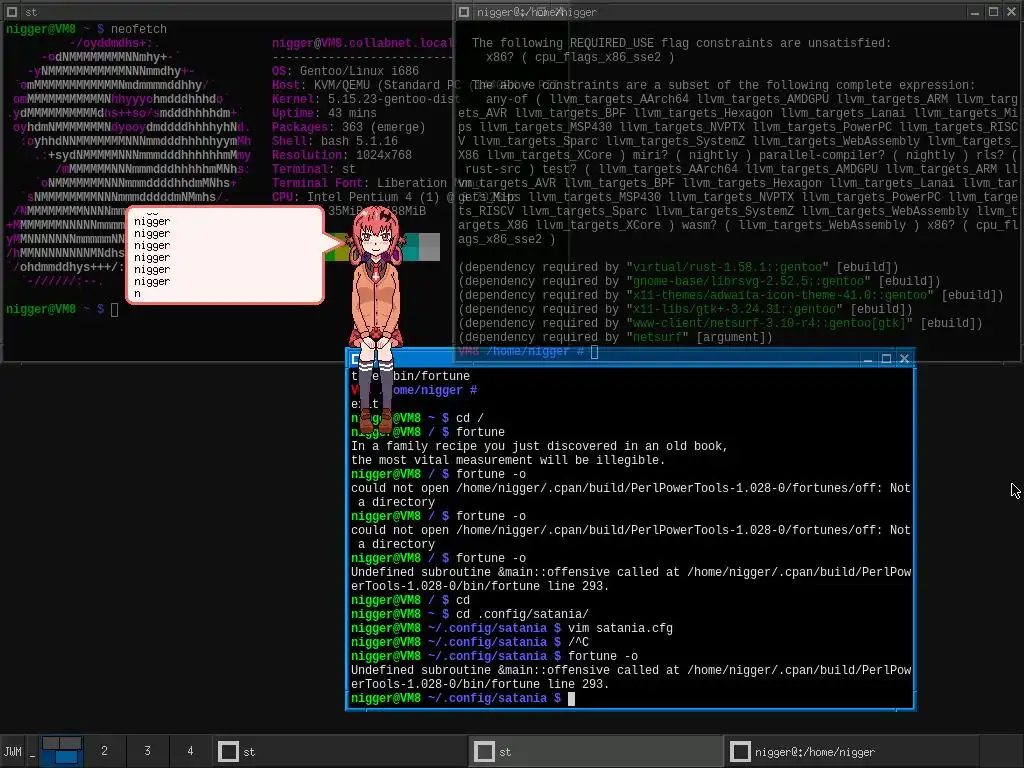
Task: Click 'x86? ( cpu_flags_x86_sse2 )' line
Action: click(580, 57)
